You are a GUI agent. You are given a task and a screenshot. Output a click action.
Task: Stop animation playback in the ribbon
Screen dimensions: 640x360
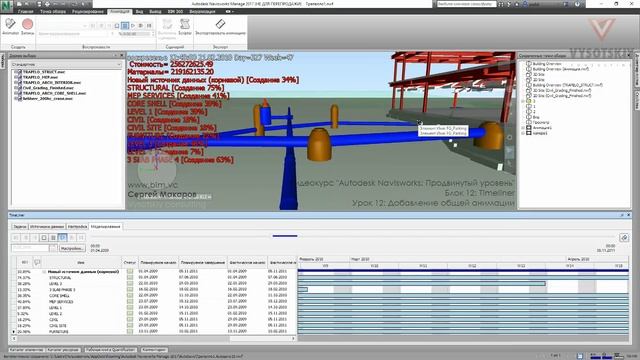coord(117,26)
